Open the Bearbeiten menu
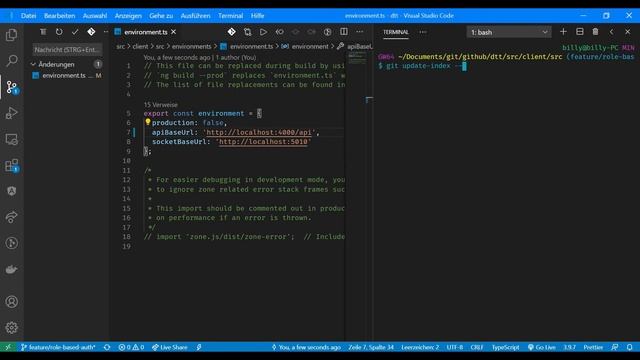 pos(60,16)
